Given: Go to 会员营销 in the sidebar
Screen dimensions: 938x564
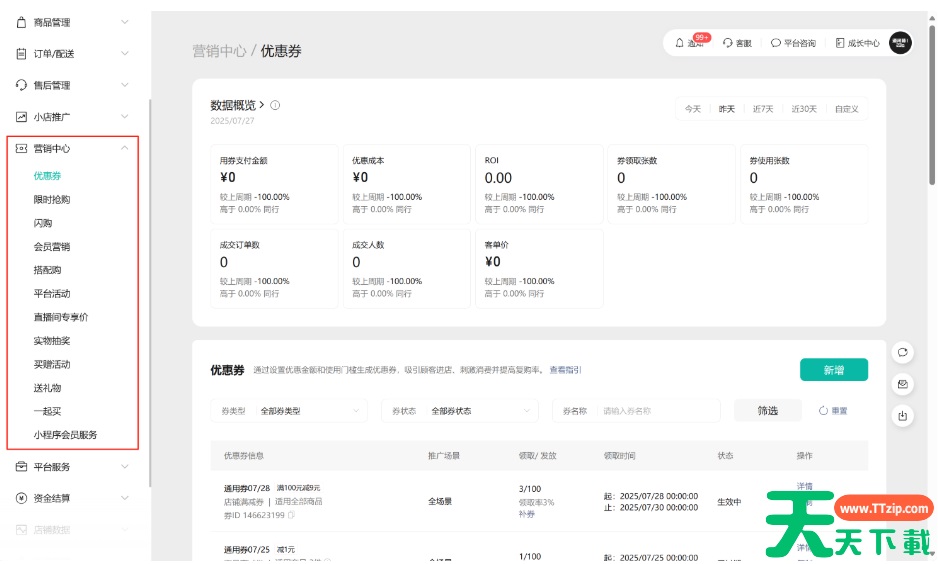Looking at the screenshot, I should coord(52,246).
